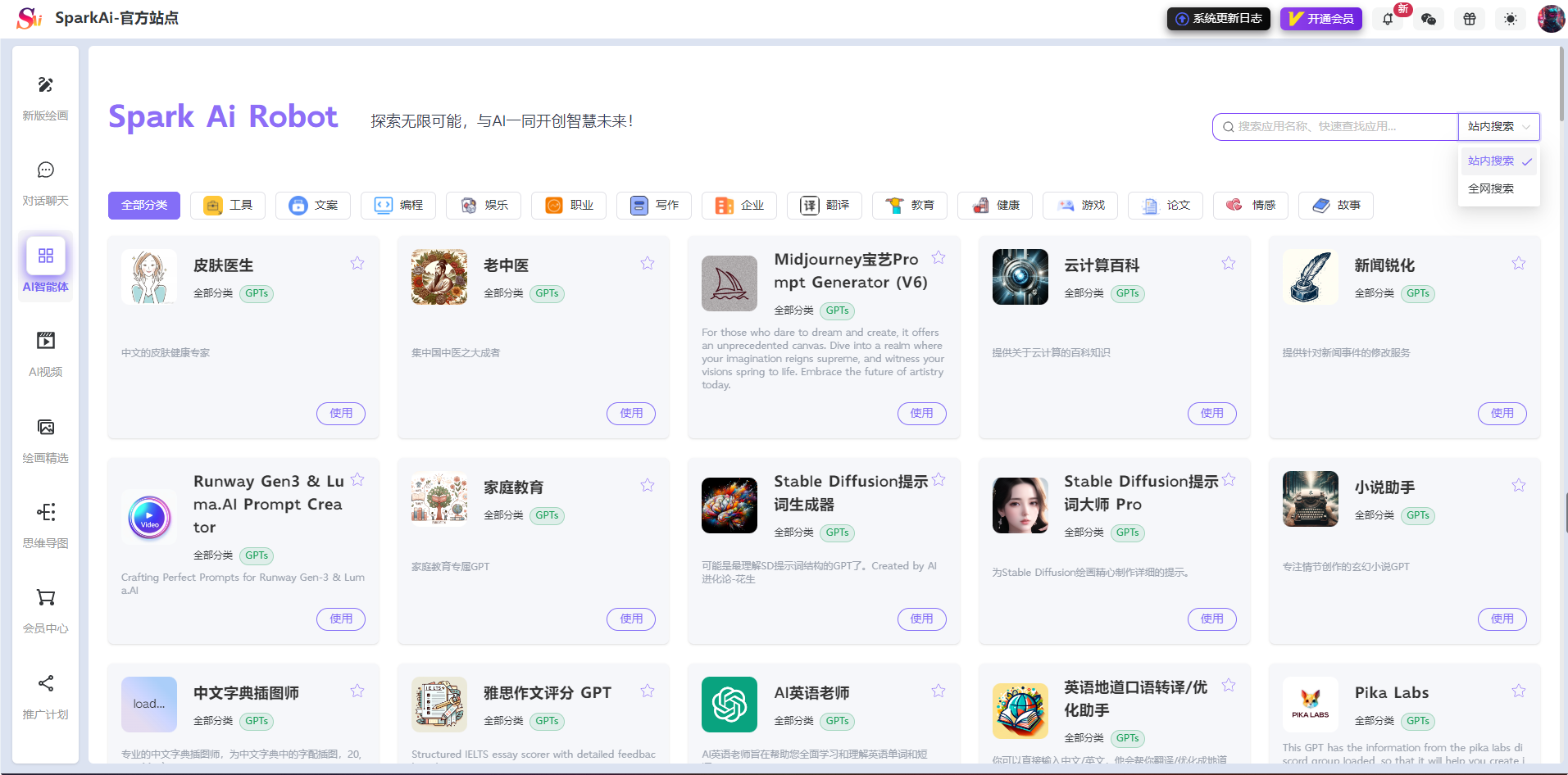Open 老中医 portrait thumbnail

[439, 277]
